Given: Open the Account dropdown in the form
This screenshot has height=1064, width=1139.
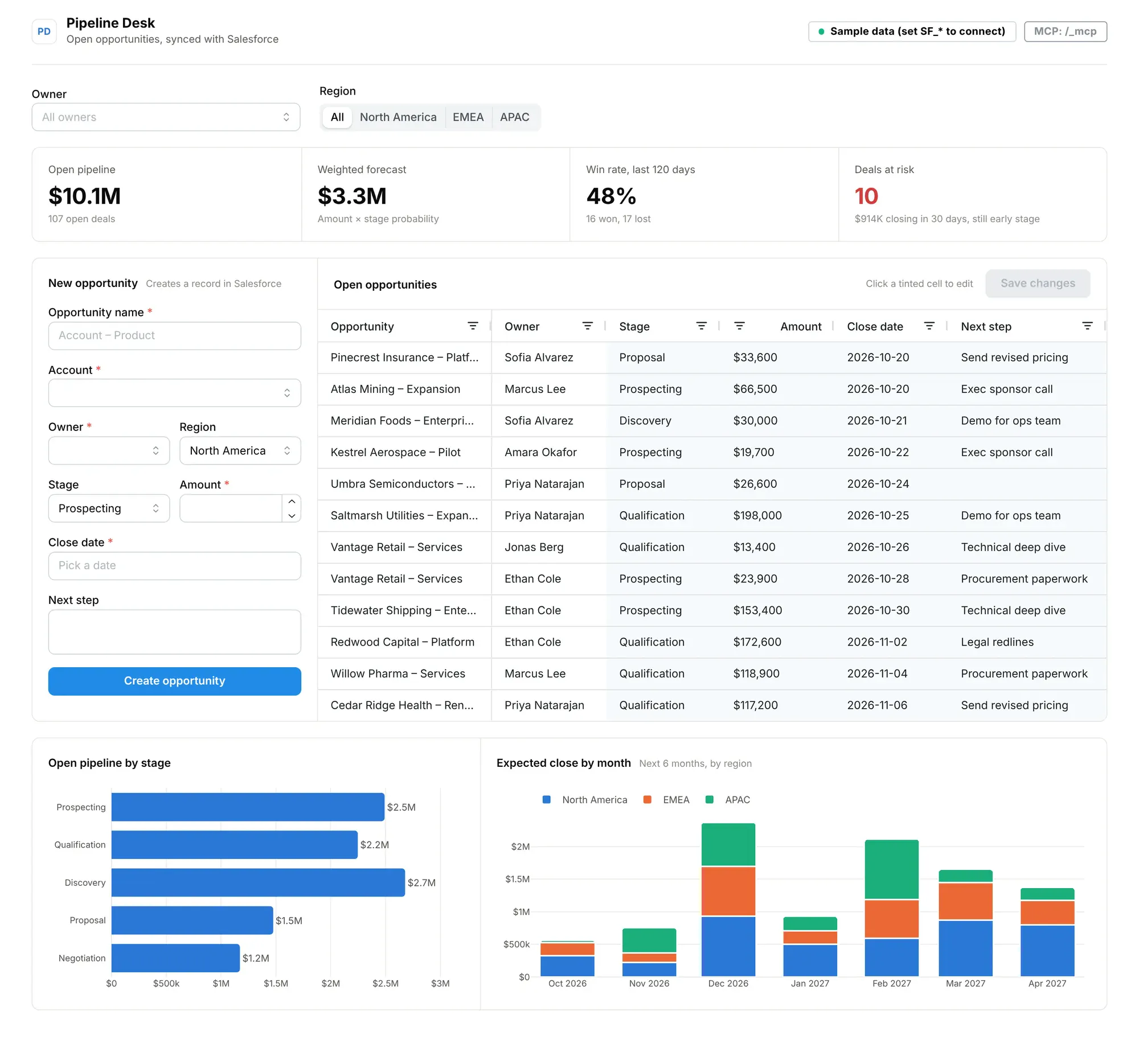Looking at the screenshot, I should [174, 393].
